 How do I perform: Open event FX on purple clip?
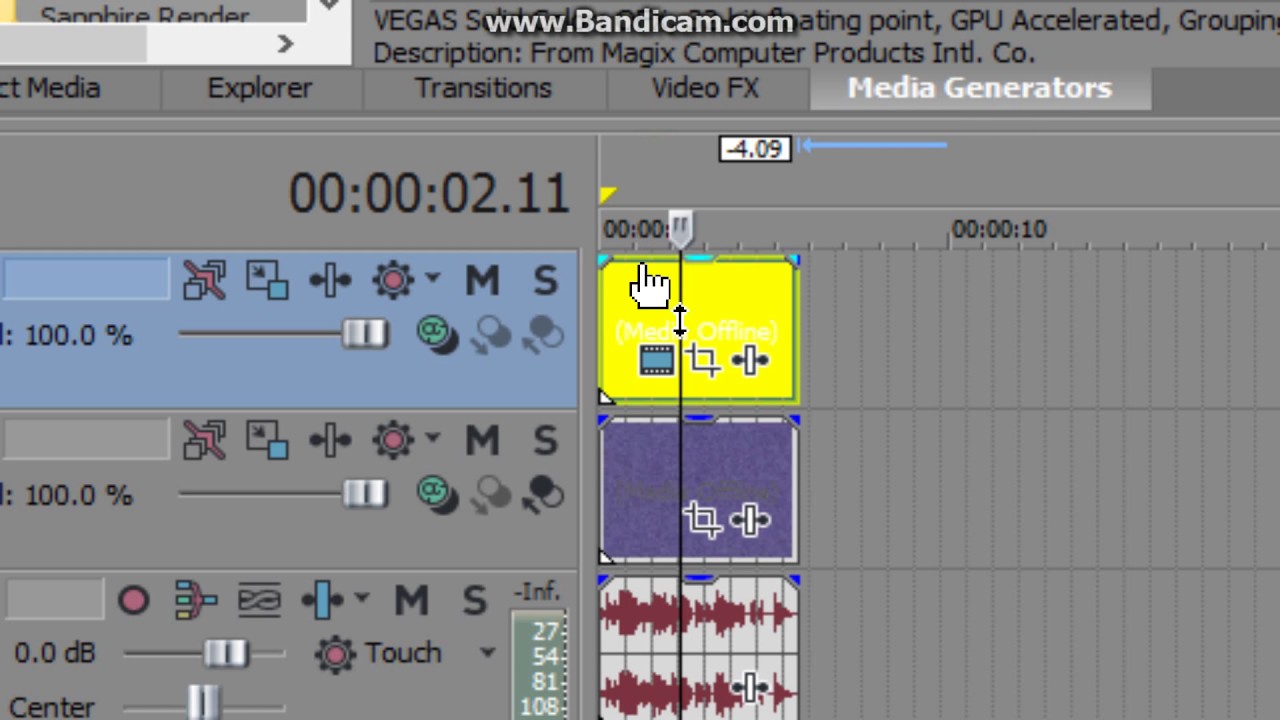coord(750,520)
